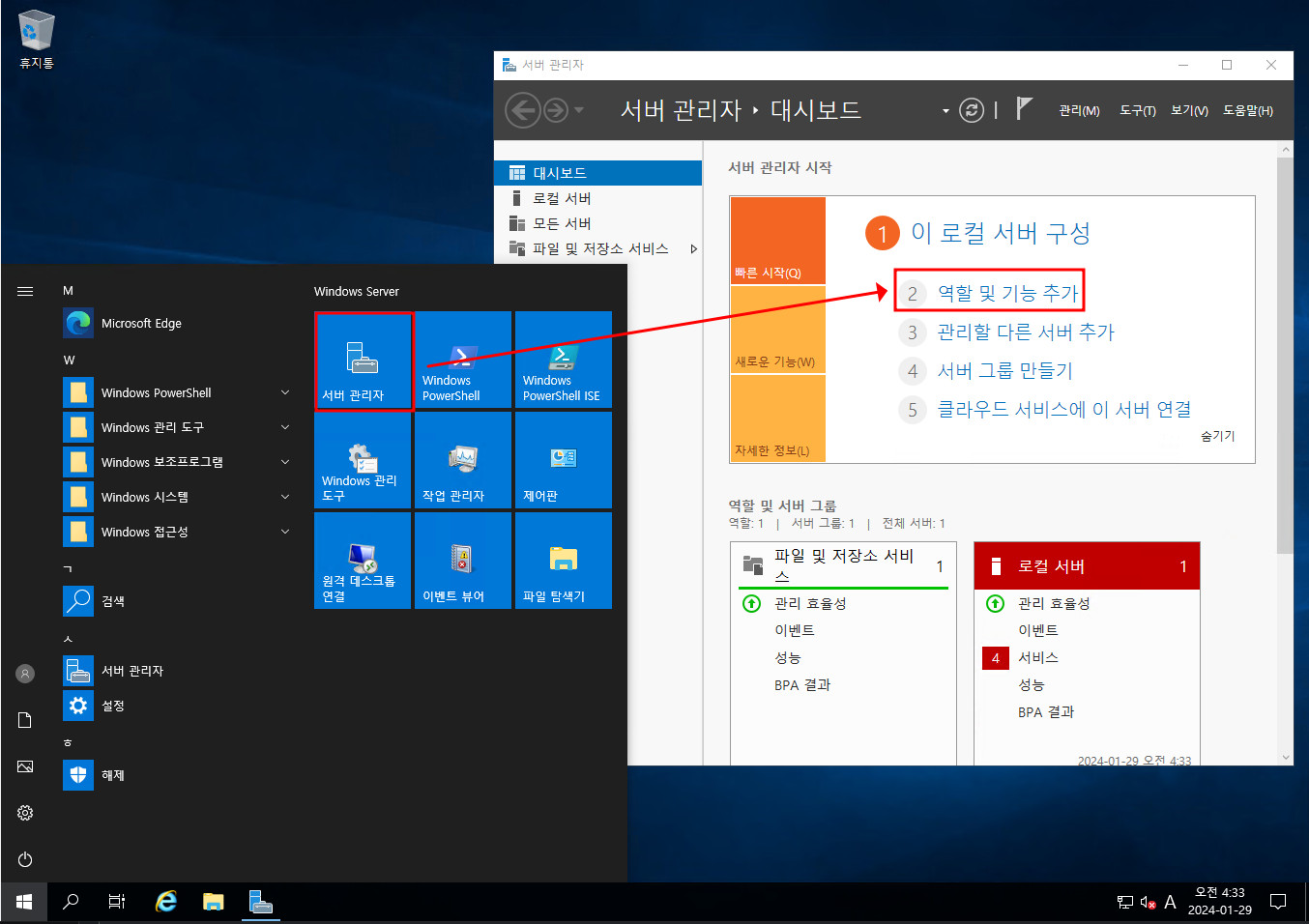Open the navigation history dropdown arrow
Image resolution: width=1309 pixels, height=924 pixels.
[x=579, y=110]
